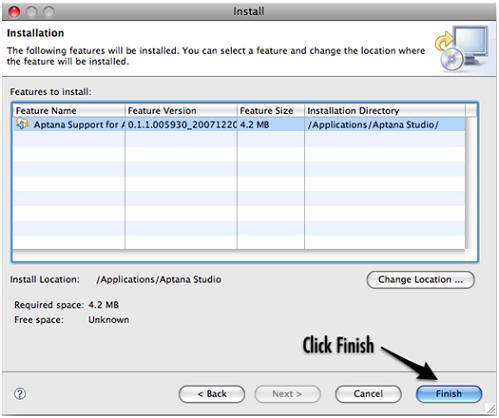499x418 pixels.
Task: Click the Required space 4.2 MB value
Action: [x=103, y=305]
